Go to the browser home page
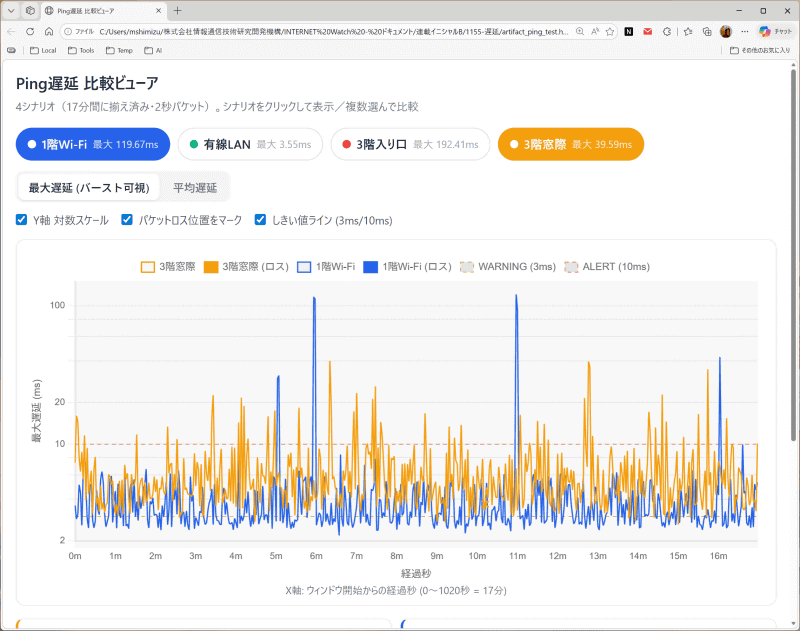The image size is (800, 631). pyautogui.click(x=49, y=32)
